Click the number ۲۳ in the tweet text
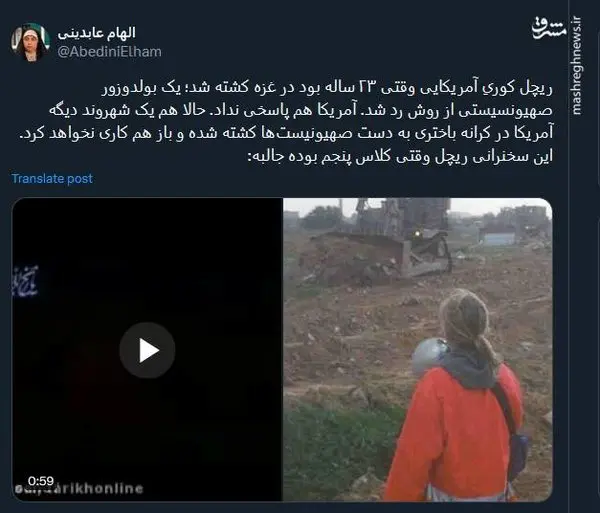The width and height of the screenshot is (600, 513). tap(365, 88)
